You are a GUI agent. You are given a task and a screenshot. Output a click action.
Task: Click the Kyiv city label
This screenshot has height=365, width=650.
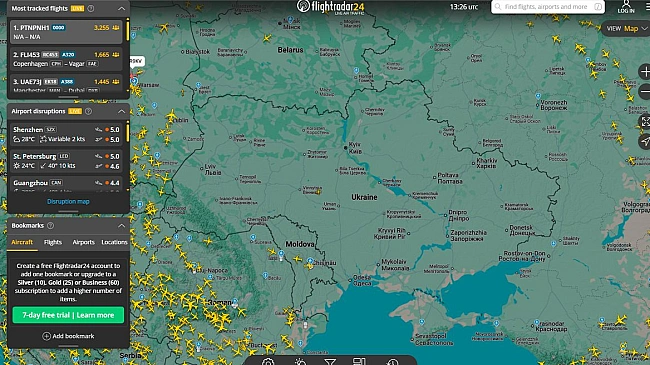click(355, 148)
